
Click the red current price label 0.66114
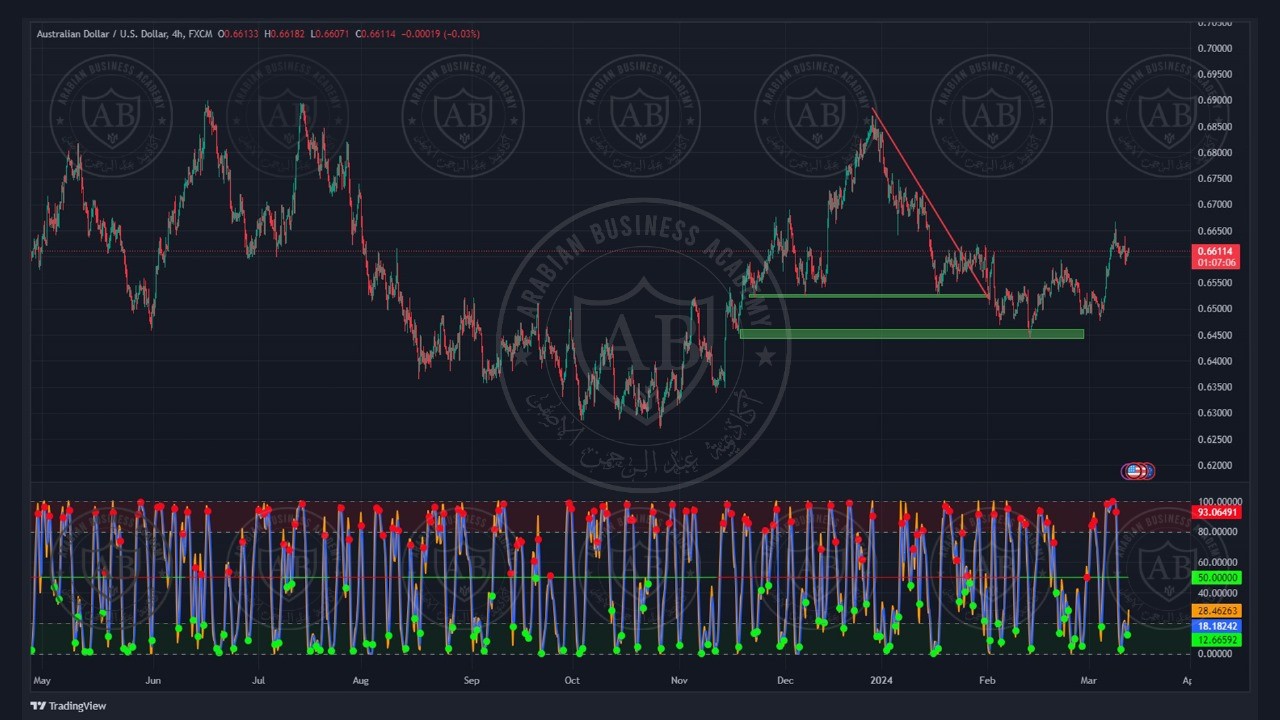click(x=1217, y=251)
